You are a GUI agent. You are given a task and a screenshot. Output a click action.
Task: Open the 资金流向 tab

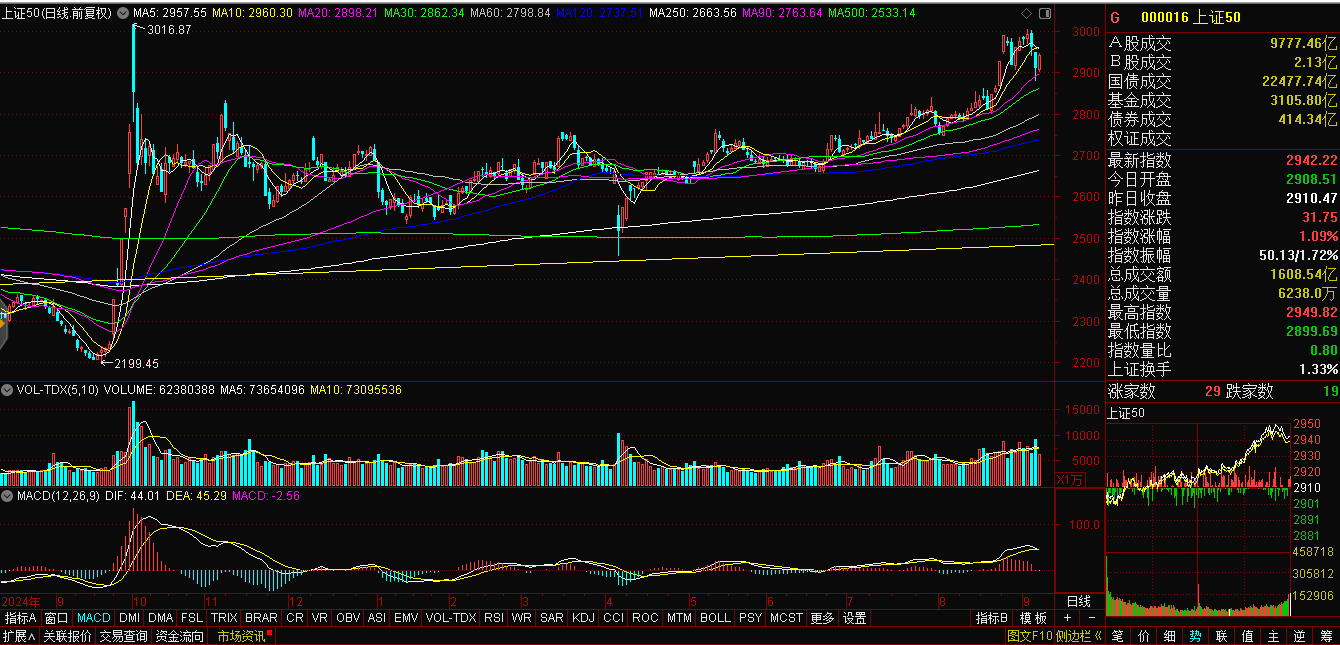click(179, 636)
